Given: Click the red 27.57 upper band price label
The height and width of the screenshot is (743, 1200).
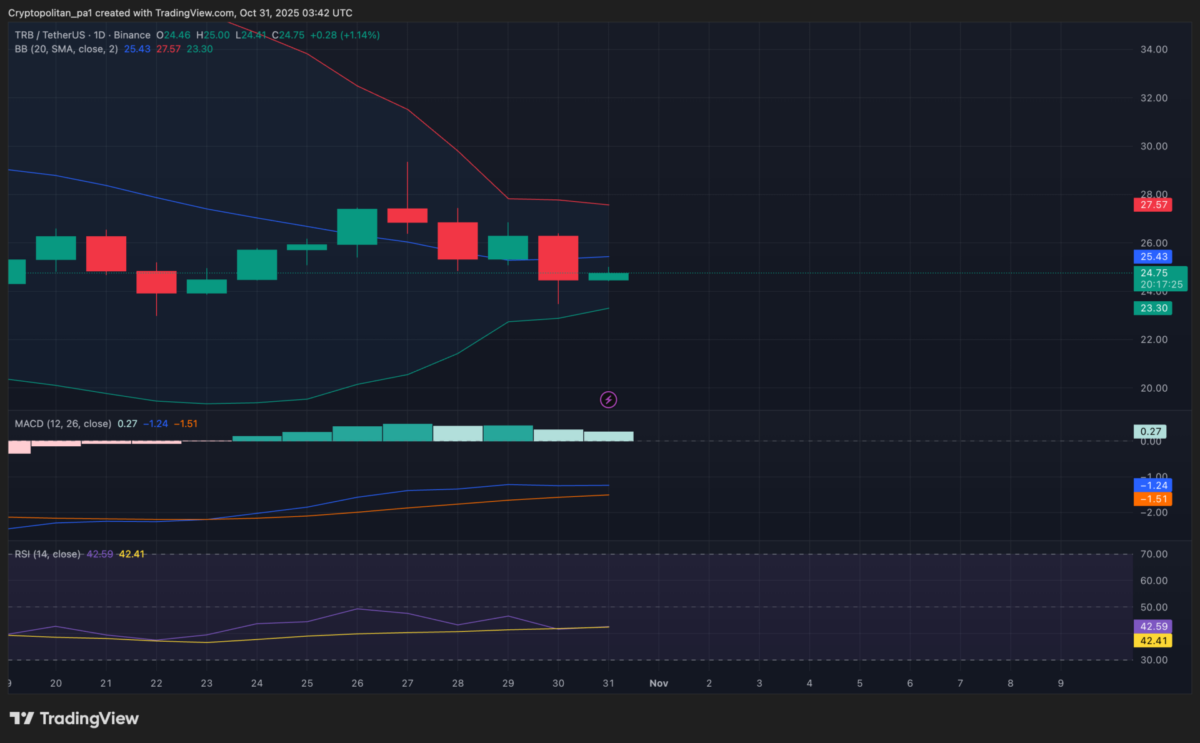Looking at the screenshot, I should coord(1152,205).
